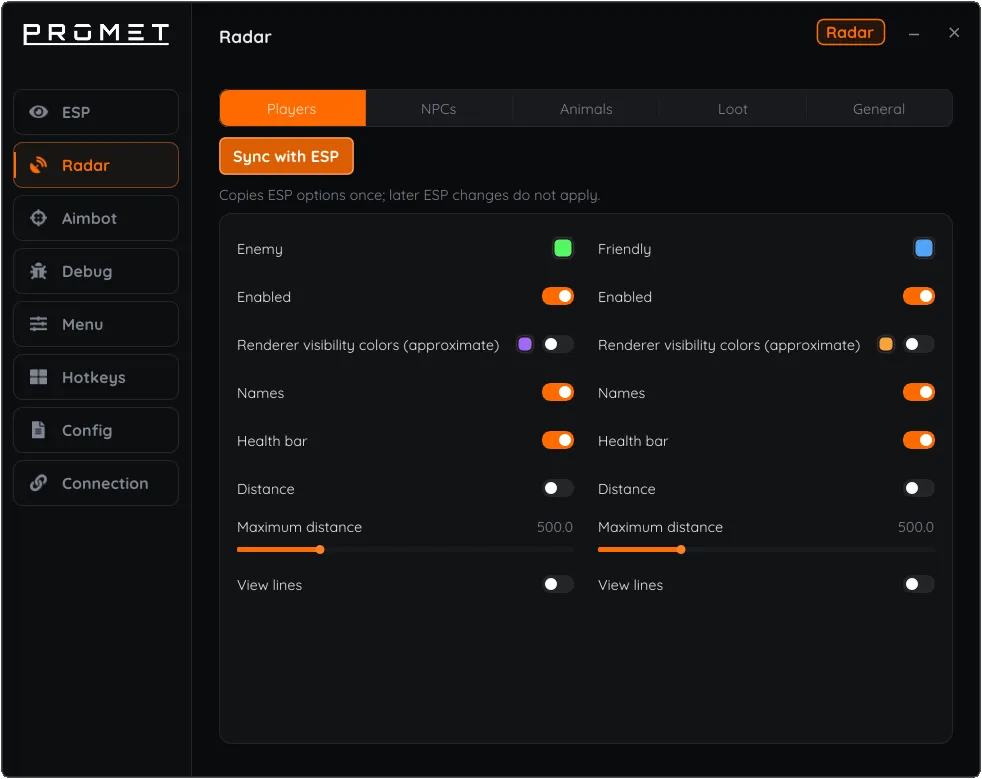The height and width of the screenshot is (779, 982).
Task: Open the green Enemy color swatch
Action: pos(562,248)
